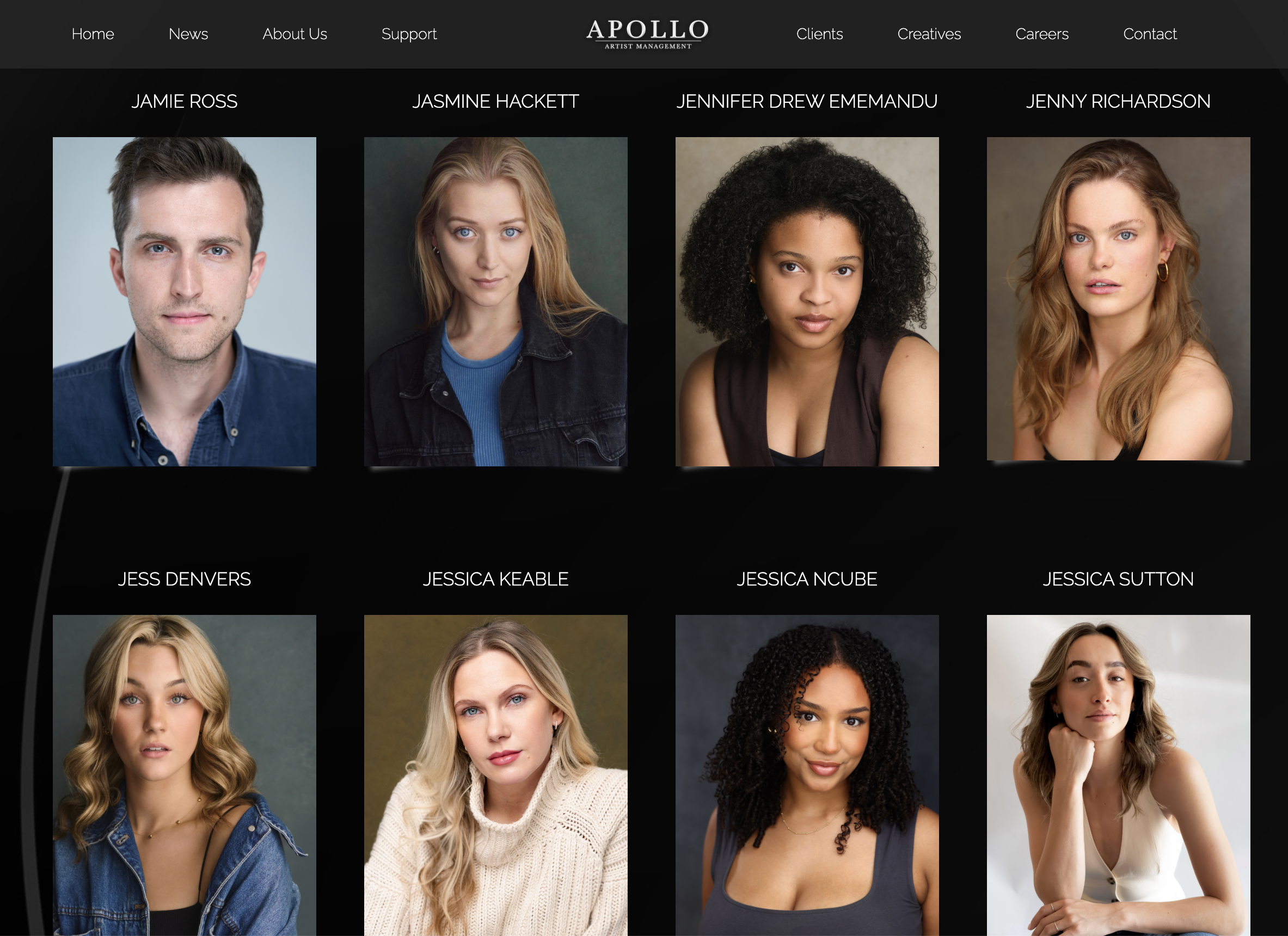Open the Careers page
Image resolution: width=1288 pixels, height=936 pixels.
(1041, 34)
